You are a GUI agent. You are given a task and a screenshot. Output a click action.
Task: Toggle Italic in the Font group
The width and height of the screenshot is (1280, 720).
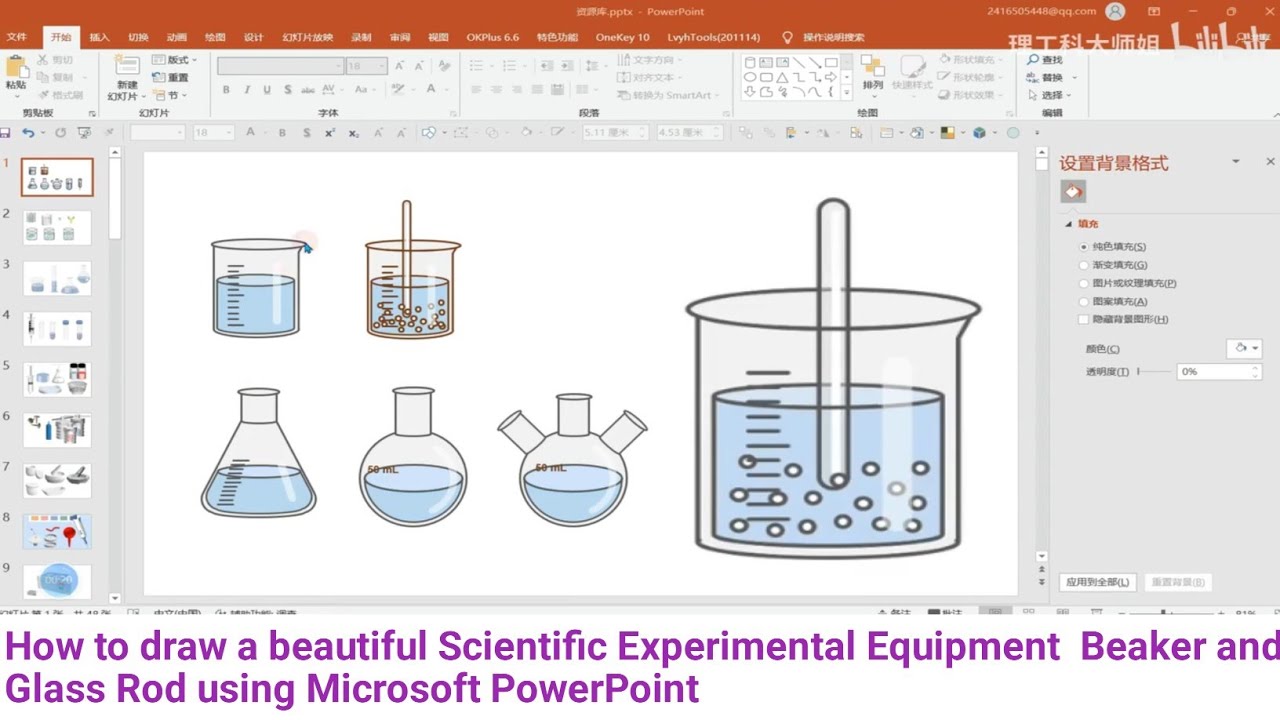pyautogui.click(x=247, y=90)
